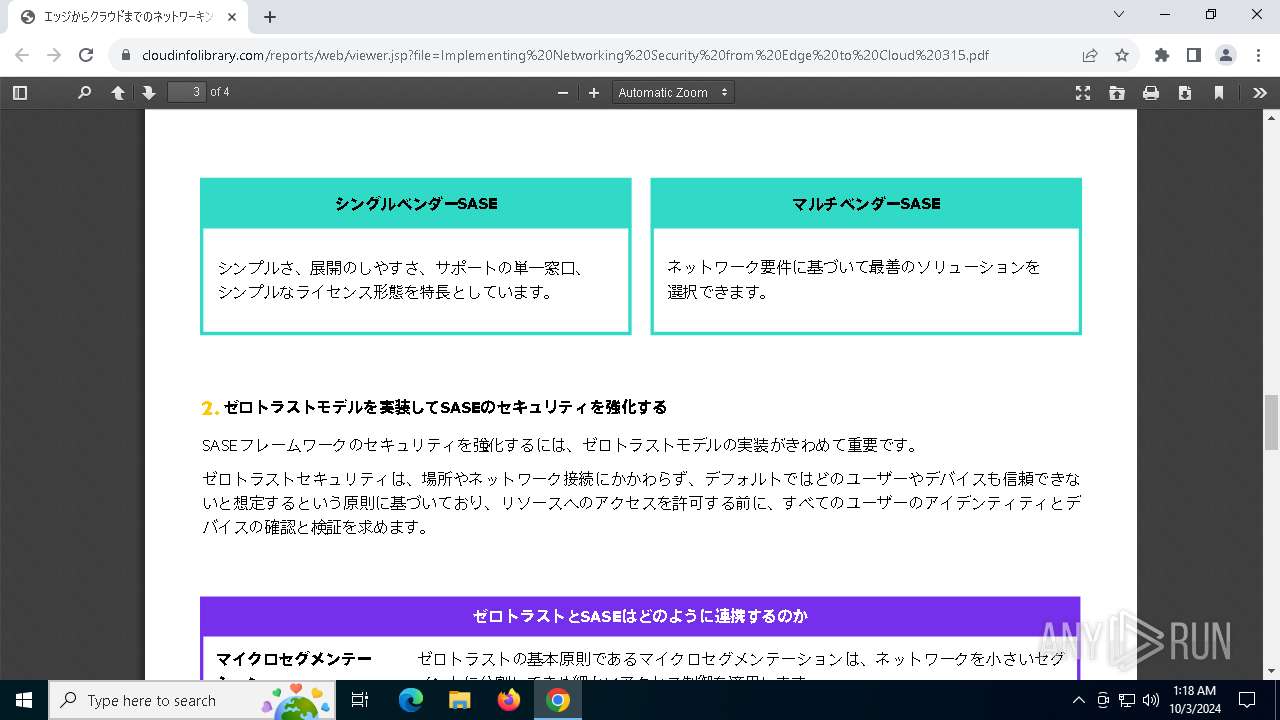
Task: Zoom in on the PDF
Action: click(594, 92)
